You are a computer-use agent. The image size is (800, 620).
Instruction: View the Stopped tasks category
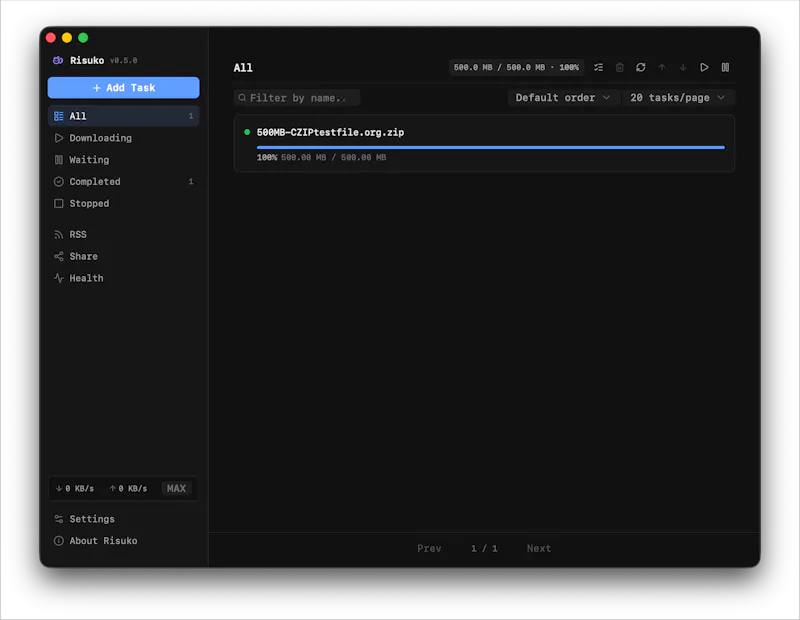coord(123,204)
